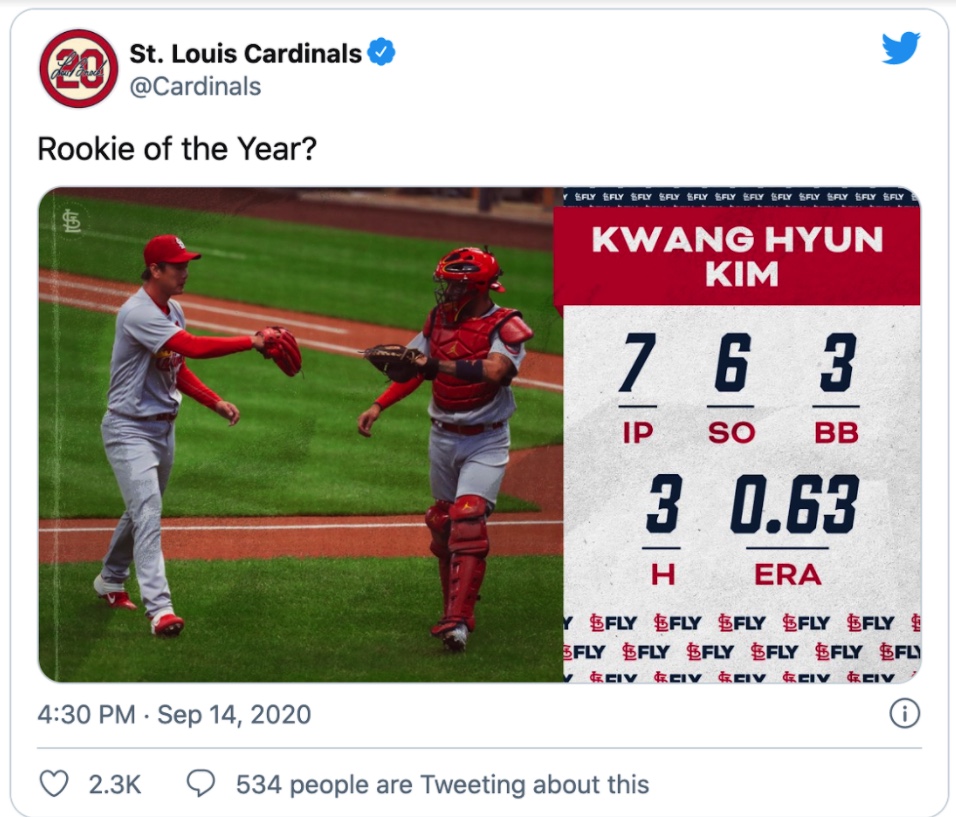
Task: Click the 0.63 ERA stat
Action: tap(794, 505)
